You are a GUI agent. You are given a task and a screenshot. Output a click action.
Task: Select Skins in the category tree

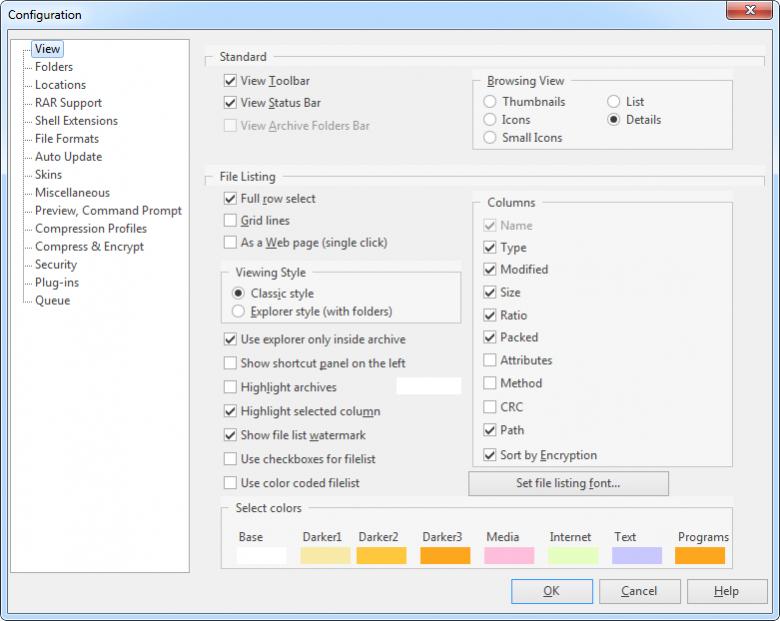(48, 175)
